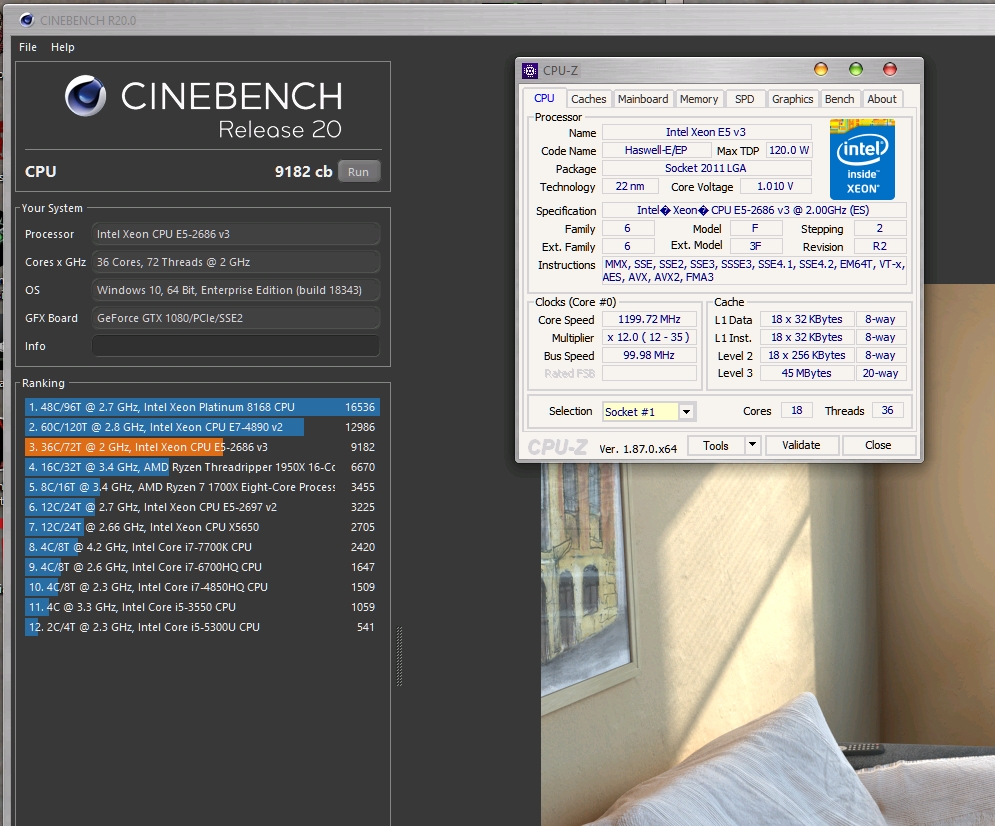The width and height of the screenshot is (995, 826).
Task: Minimize CPU-Z with the orange button
Action: [821, 69]
